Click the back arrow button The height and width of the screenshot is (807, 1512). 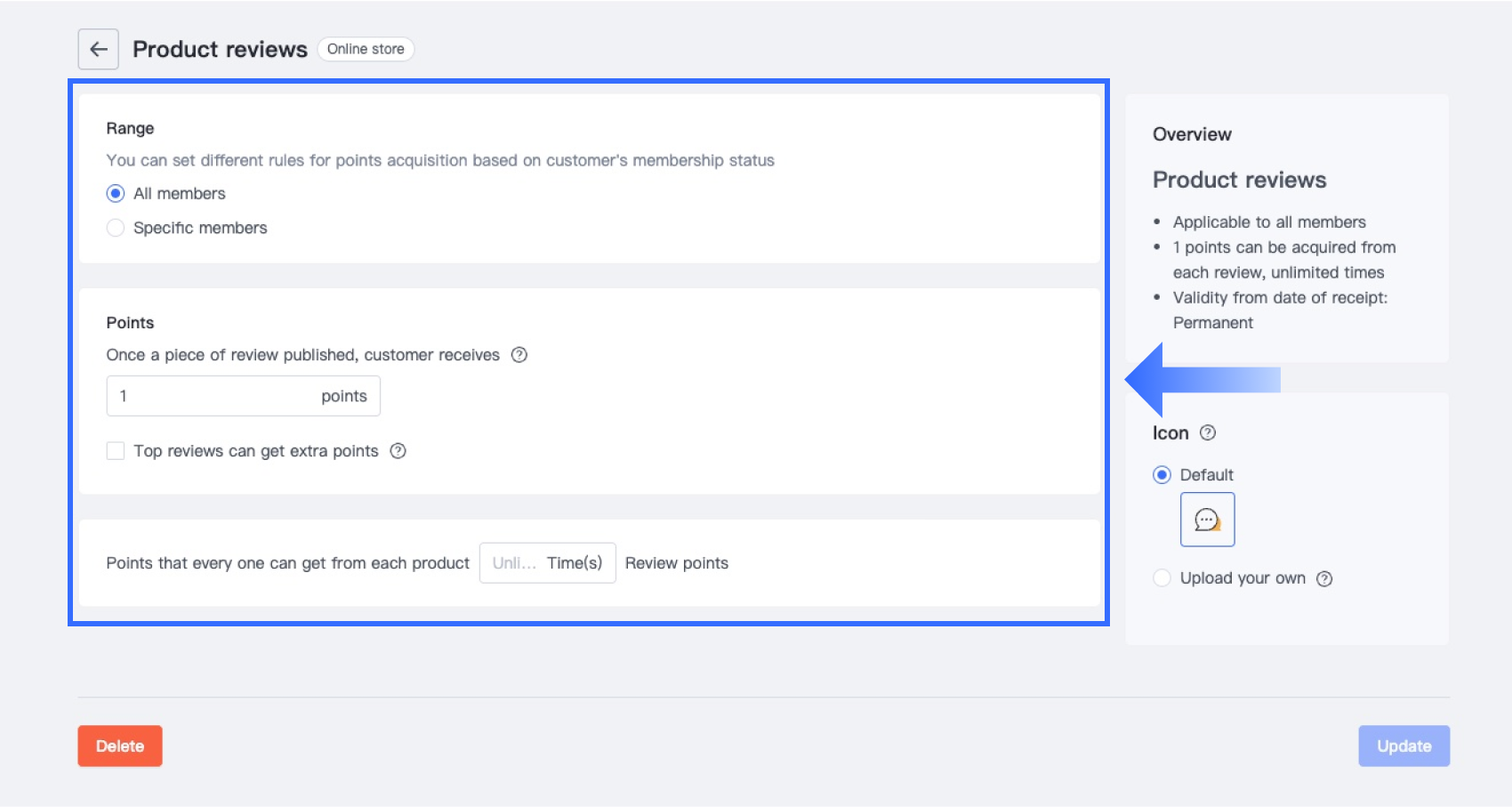coord(99,50)
